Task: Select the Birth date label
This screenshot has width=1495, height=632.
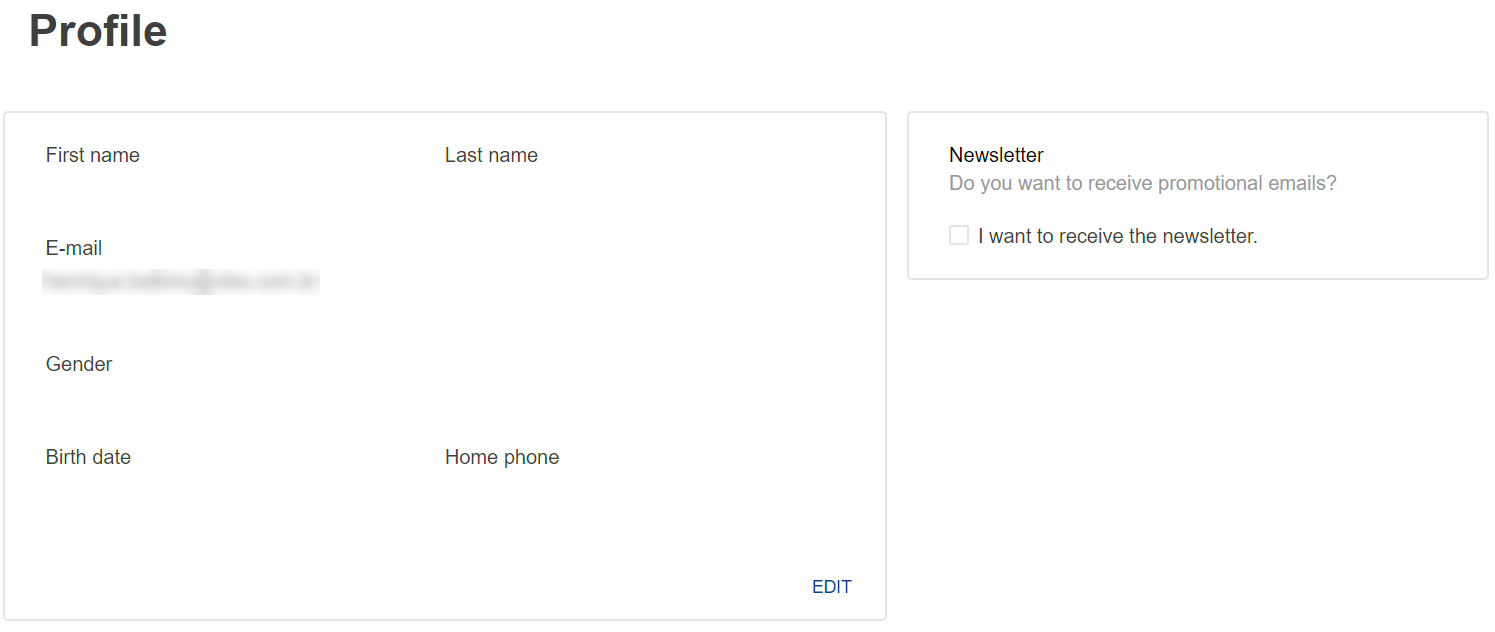Action: [88, 457]
